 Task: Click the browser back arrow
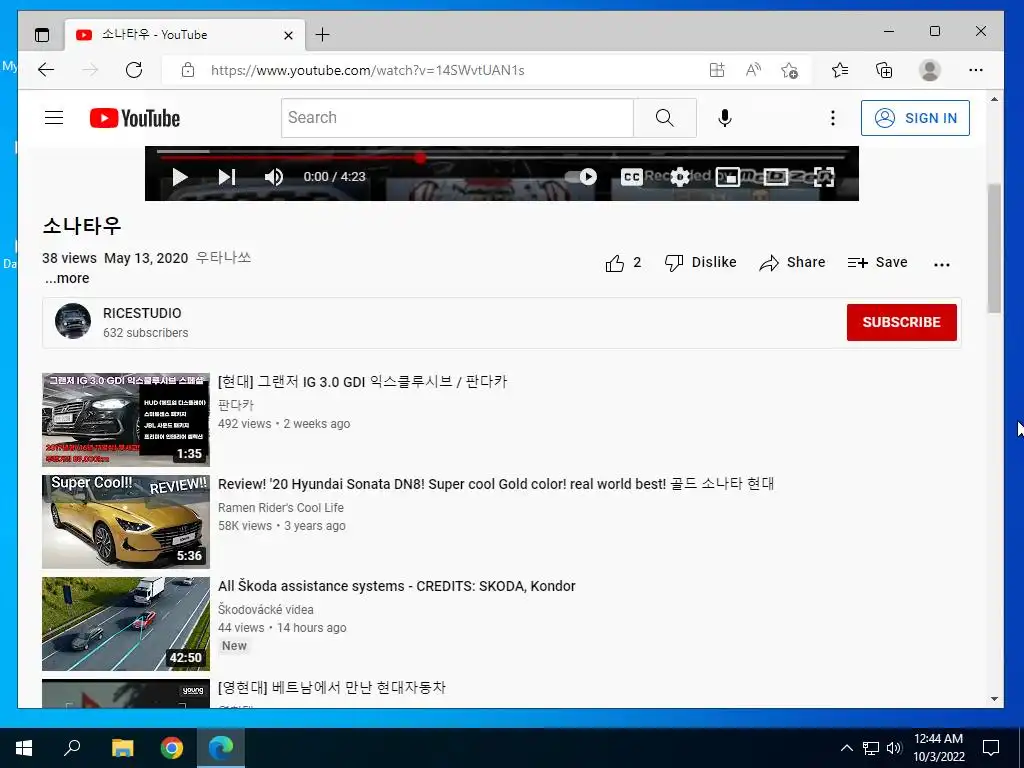[46, 70]
